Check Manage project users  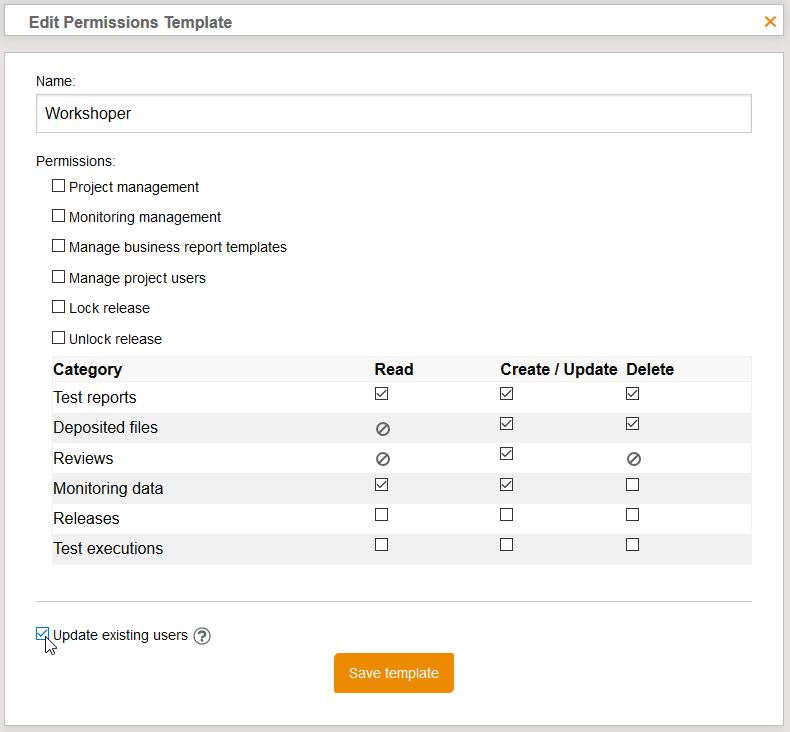pyautogui.click(x=58, y=277)
